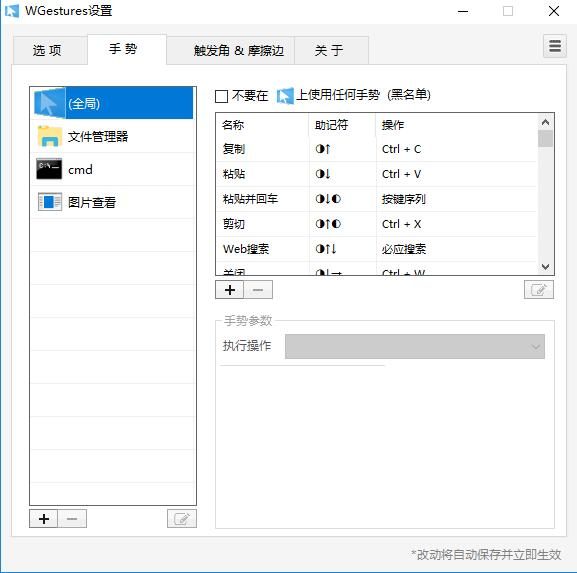Click gesture list scroll down arrow
Viewport: 577px width, 573px height.
545,266
